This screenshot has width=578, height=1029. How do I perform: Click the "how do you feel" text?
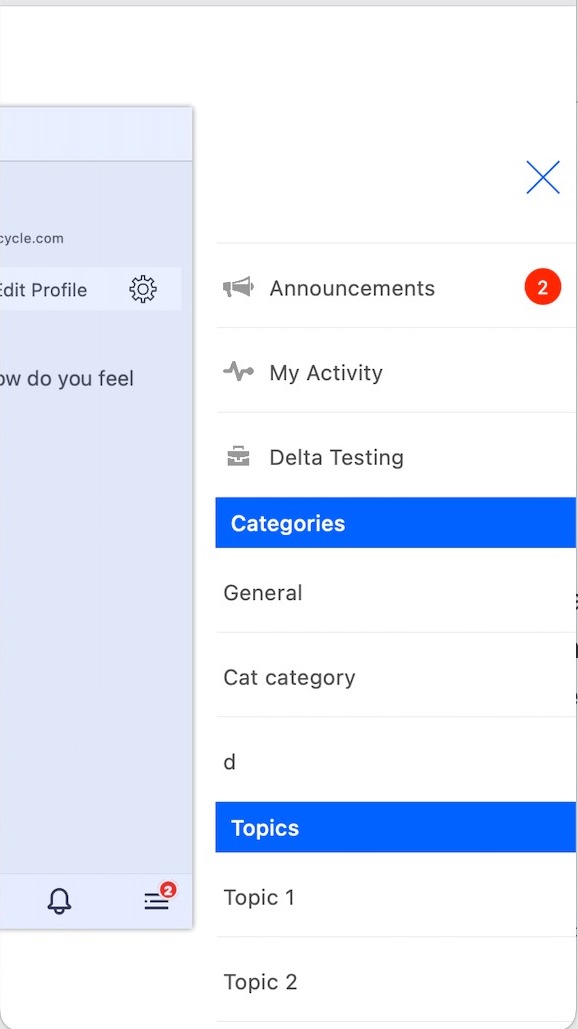coord(67,379)
